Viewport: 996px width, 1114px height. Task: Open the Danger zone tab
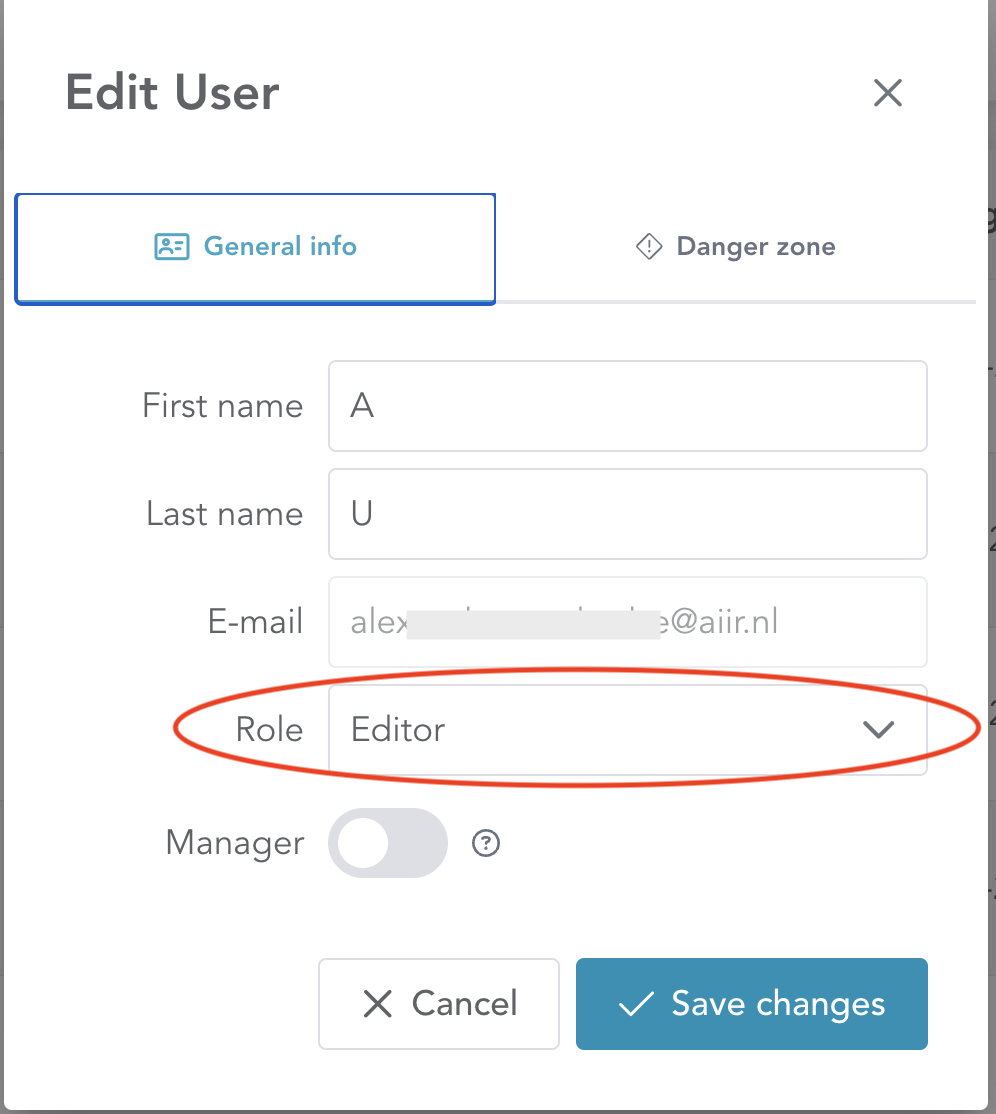736,247
